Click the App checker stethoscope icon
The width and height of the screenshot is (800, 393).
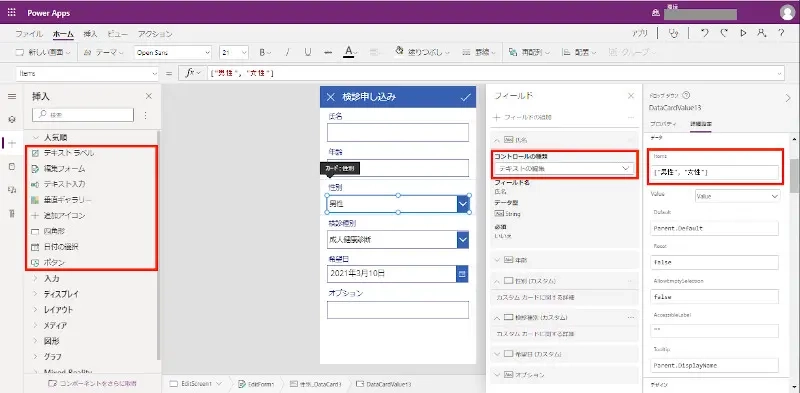674,34
